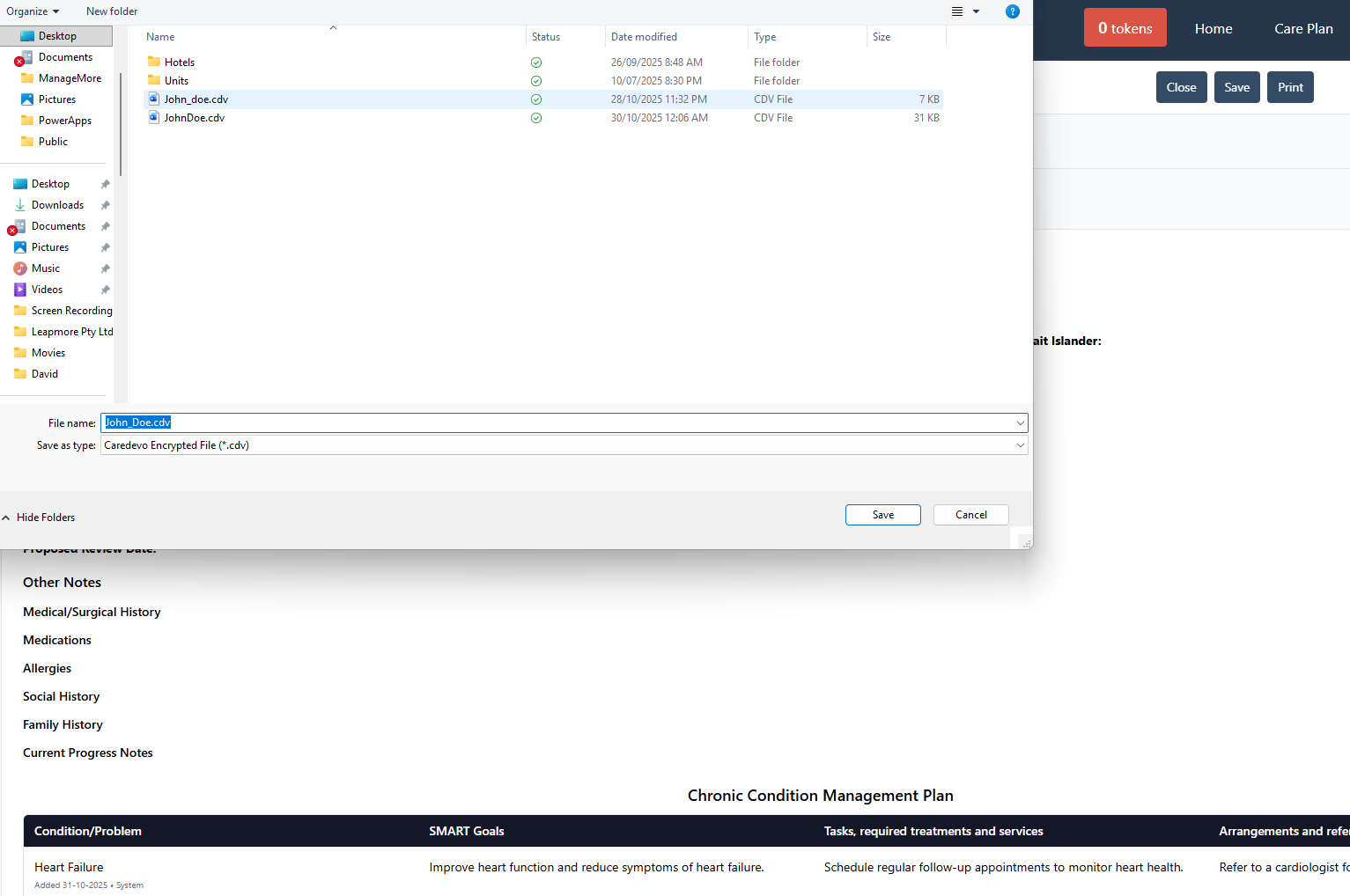
Task: Open the view options list icon
Action: [957, 11]
